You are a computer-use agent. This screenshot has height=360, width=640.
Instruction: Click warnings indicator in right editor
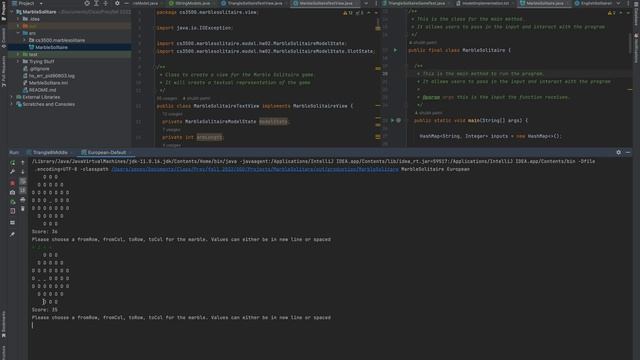coord(611,13)
